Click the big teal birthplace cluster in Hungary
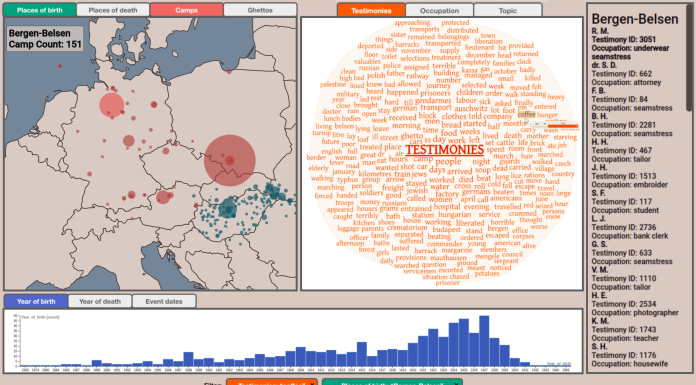 point(228,208)
